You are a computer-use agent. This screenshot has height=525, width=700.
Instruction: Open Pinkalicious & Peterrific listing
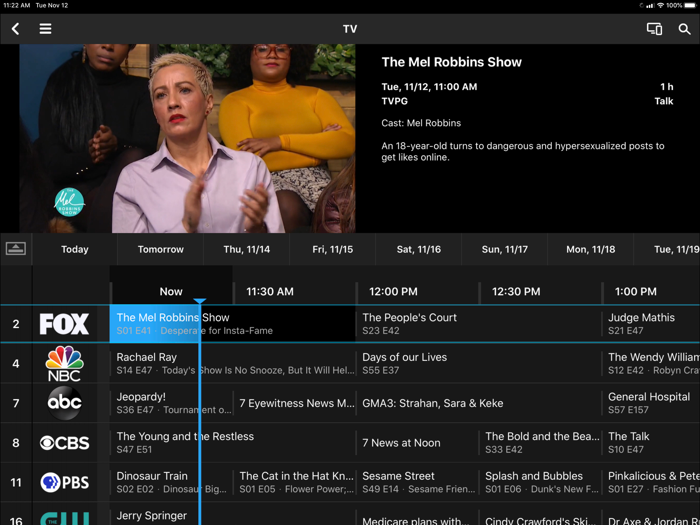click(x=651, y=482)
